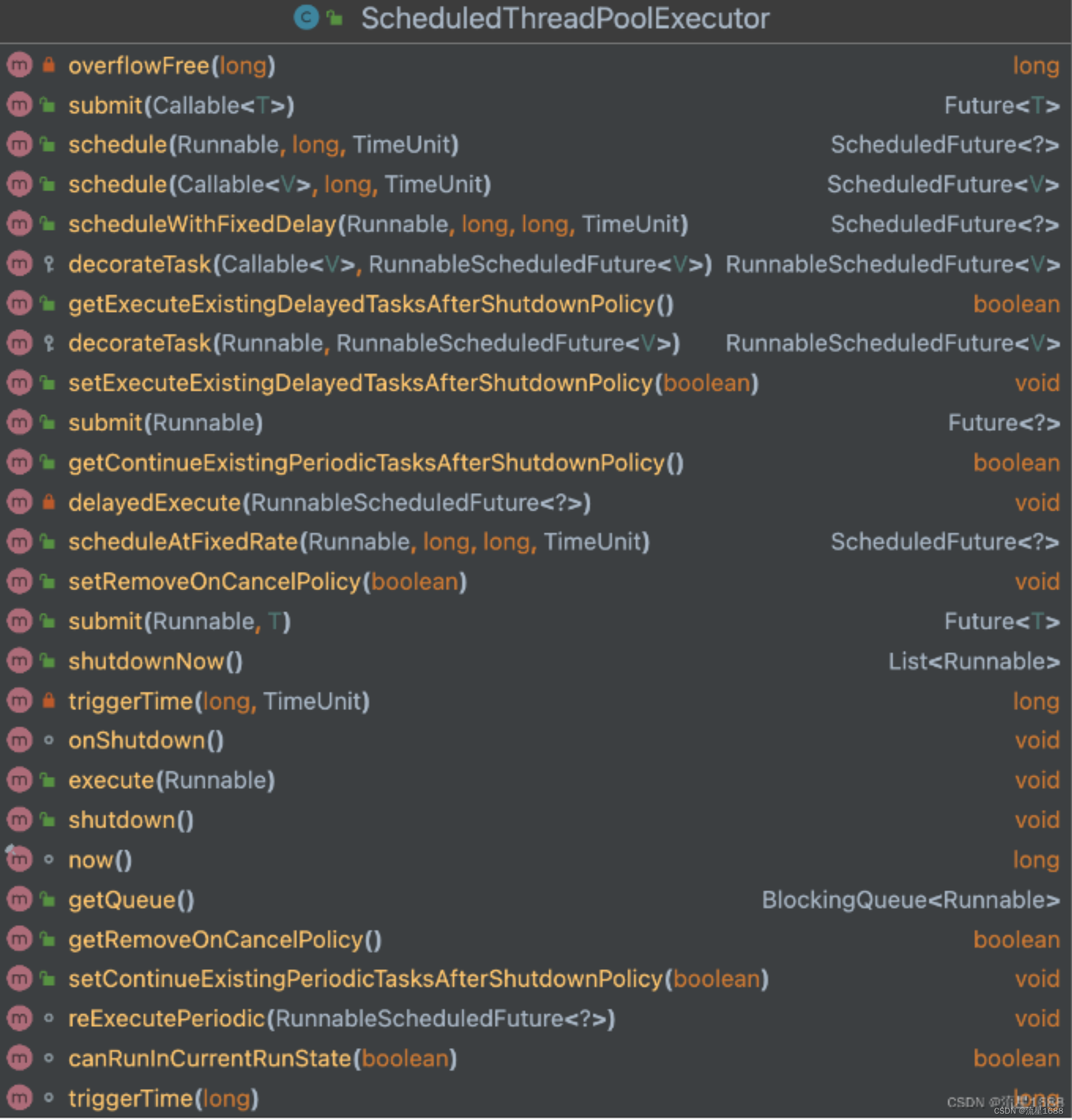
Task: Click the method icon for submit(Callable<T>)
Action: coord(19,105)
